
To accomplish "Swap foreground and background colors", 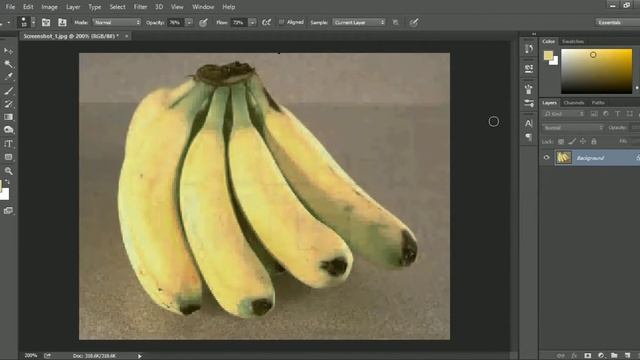I will pos(7,182).
